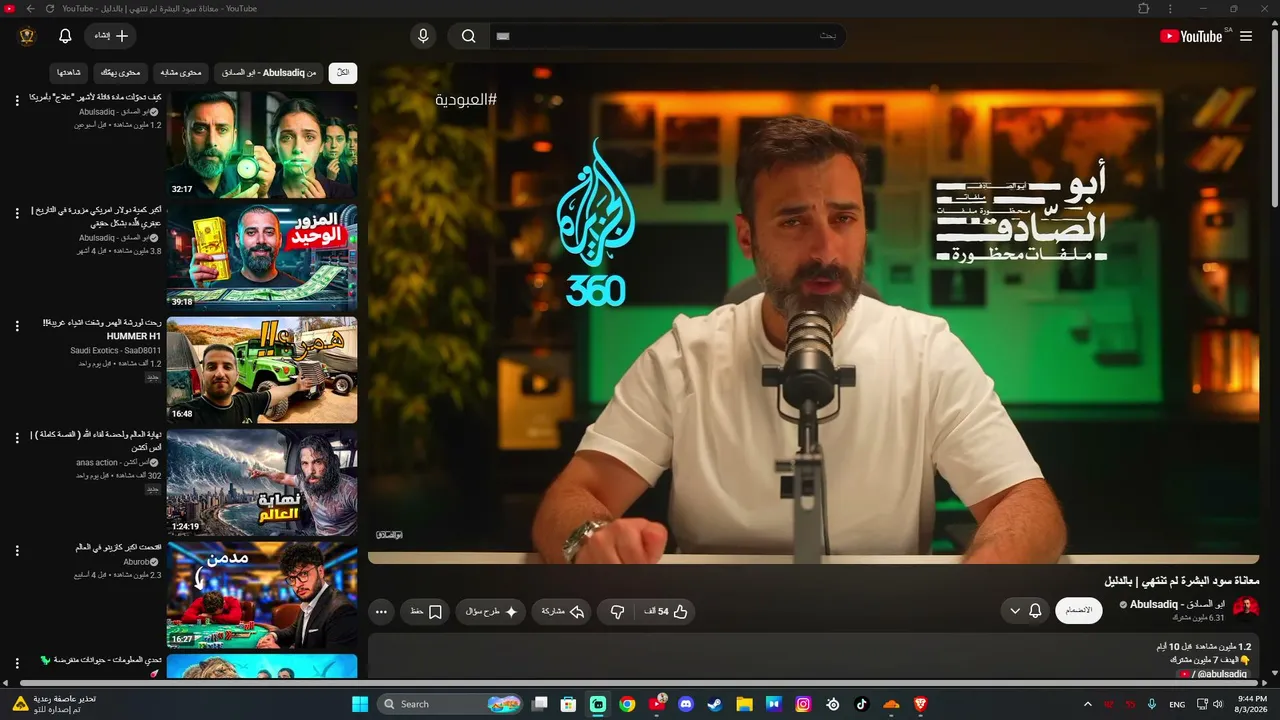Switch the ENG input language indicator

(1177, 704)
